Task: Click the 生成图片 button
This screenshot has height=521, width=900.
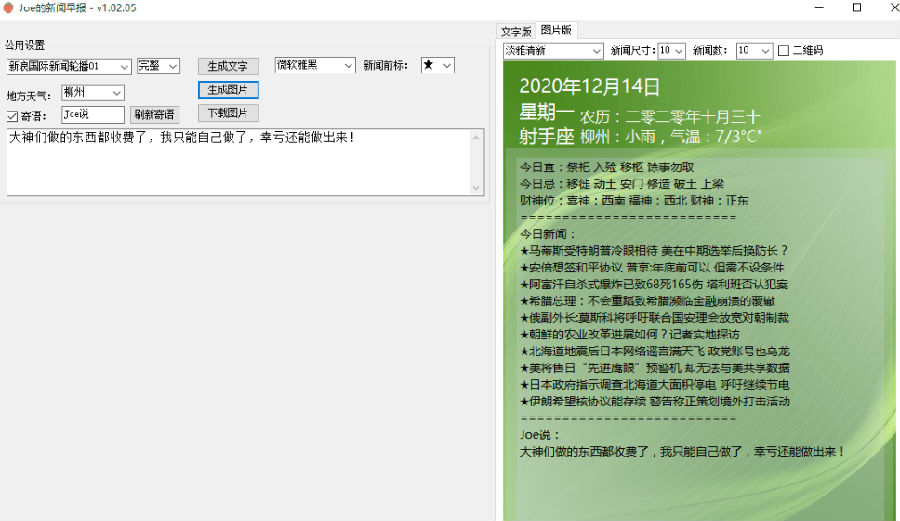Action: point(228,90)
